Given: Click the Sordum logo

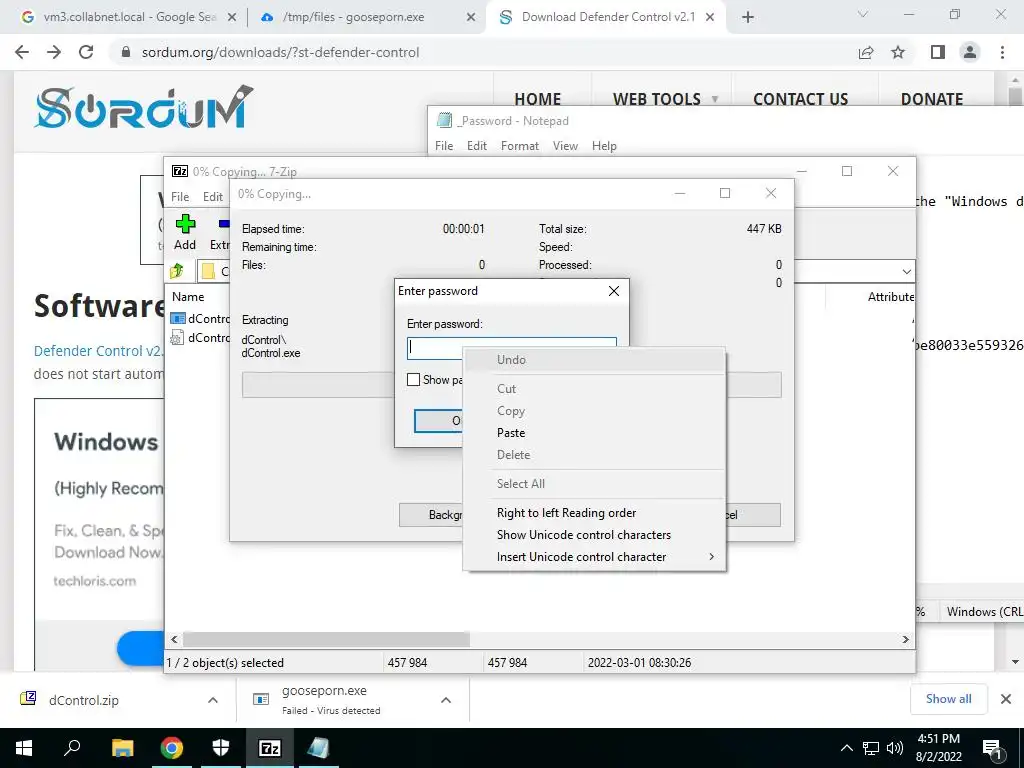Looking at the screenshot, I should (x=144, y=106).
